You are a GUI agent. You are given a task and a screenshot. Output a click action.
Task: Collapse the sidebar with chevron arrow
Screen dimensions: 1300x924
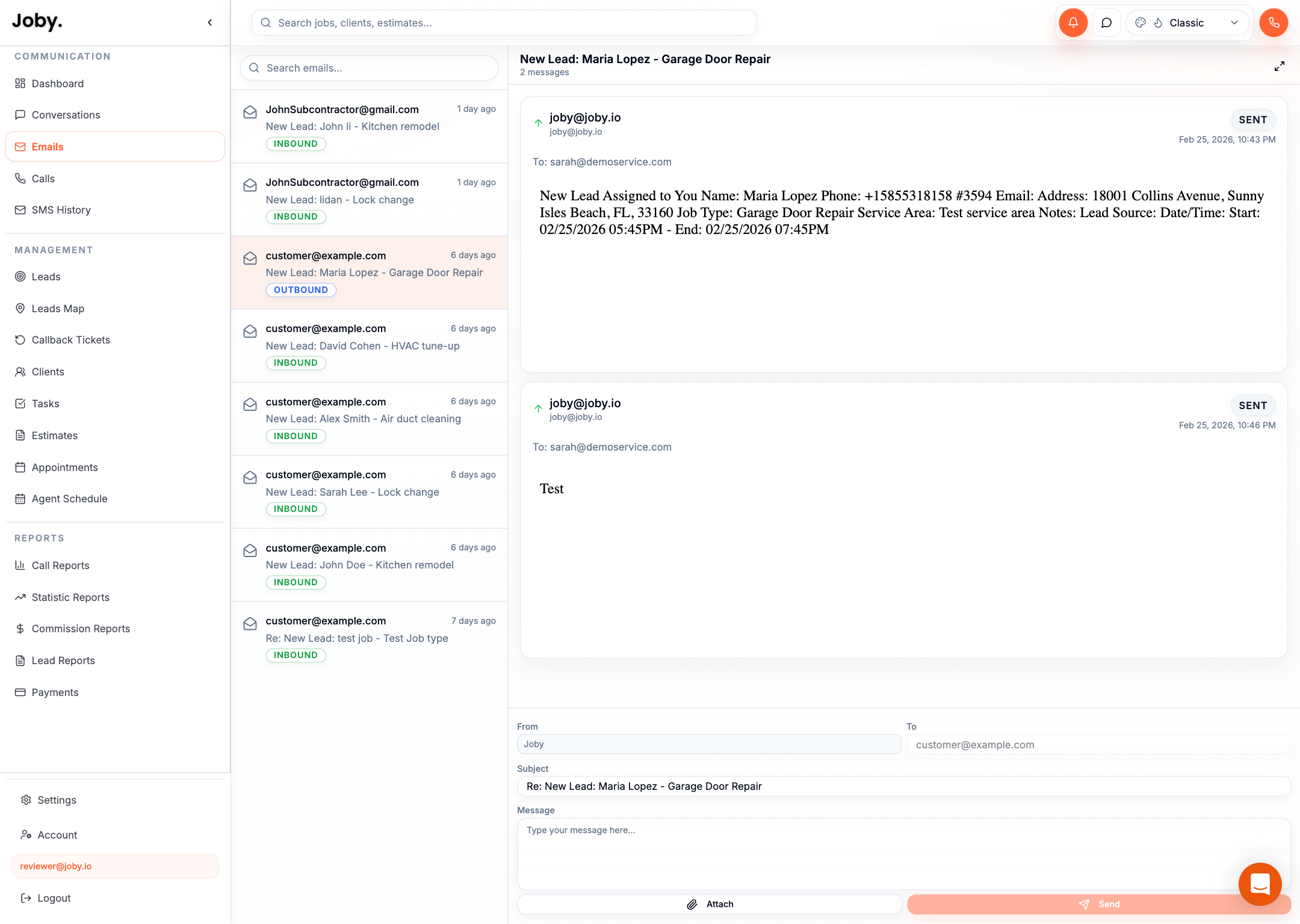(x=210, y=23)
